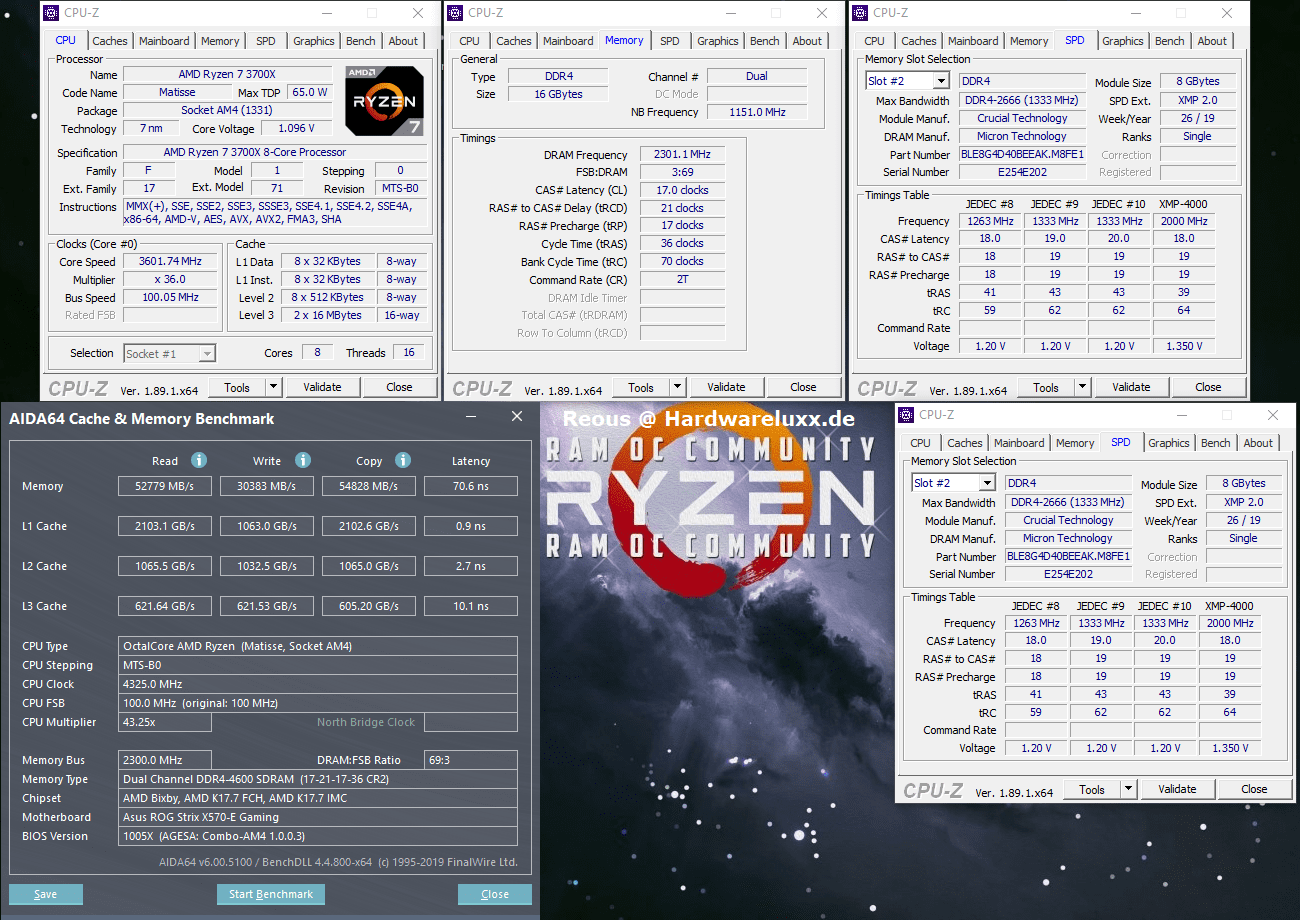Expand Tools dropdown arrow in top SPD window
This screenshot has height=920, width=1300.
point(1082,387)
